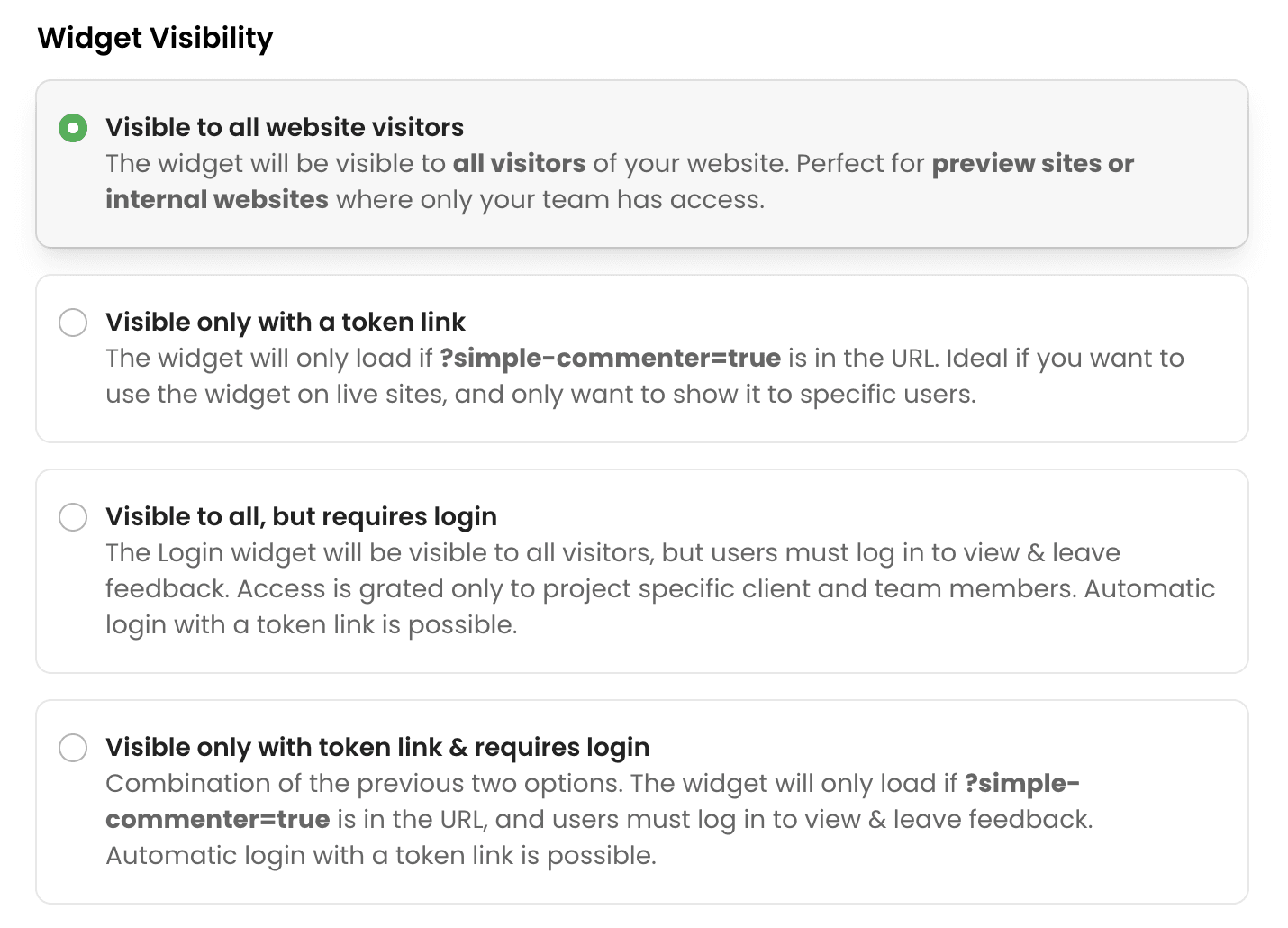Screen dimensions: 1288x928
Task: Click 'Visible only with token link & requires login' title
Action: [x=377, y=748]
